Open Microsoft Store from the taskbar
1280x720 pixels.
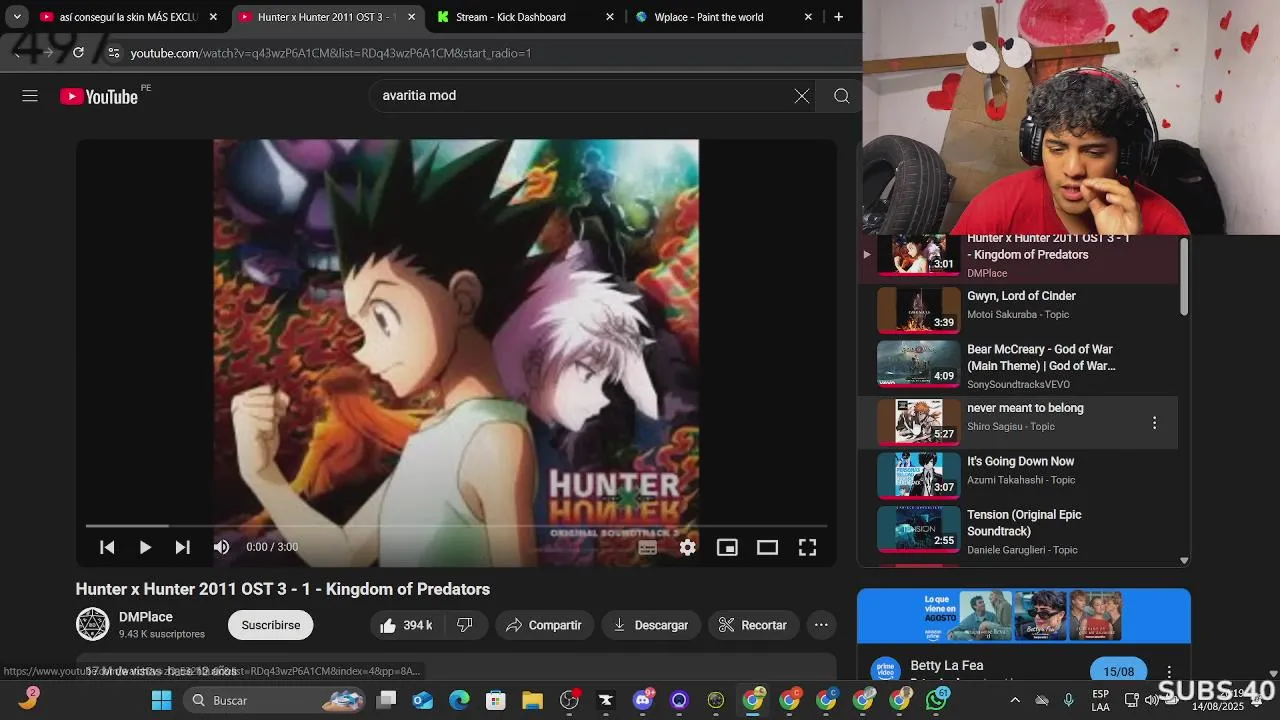[495, 700]
